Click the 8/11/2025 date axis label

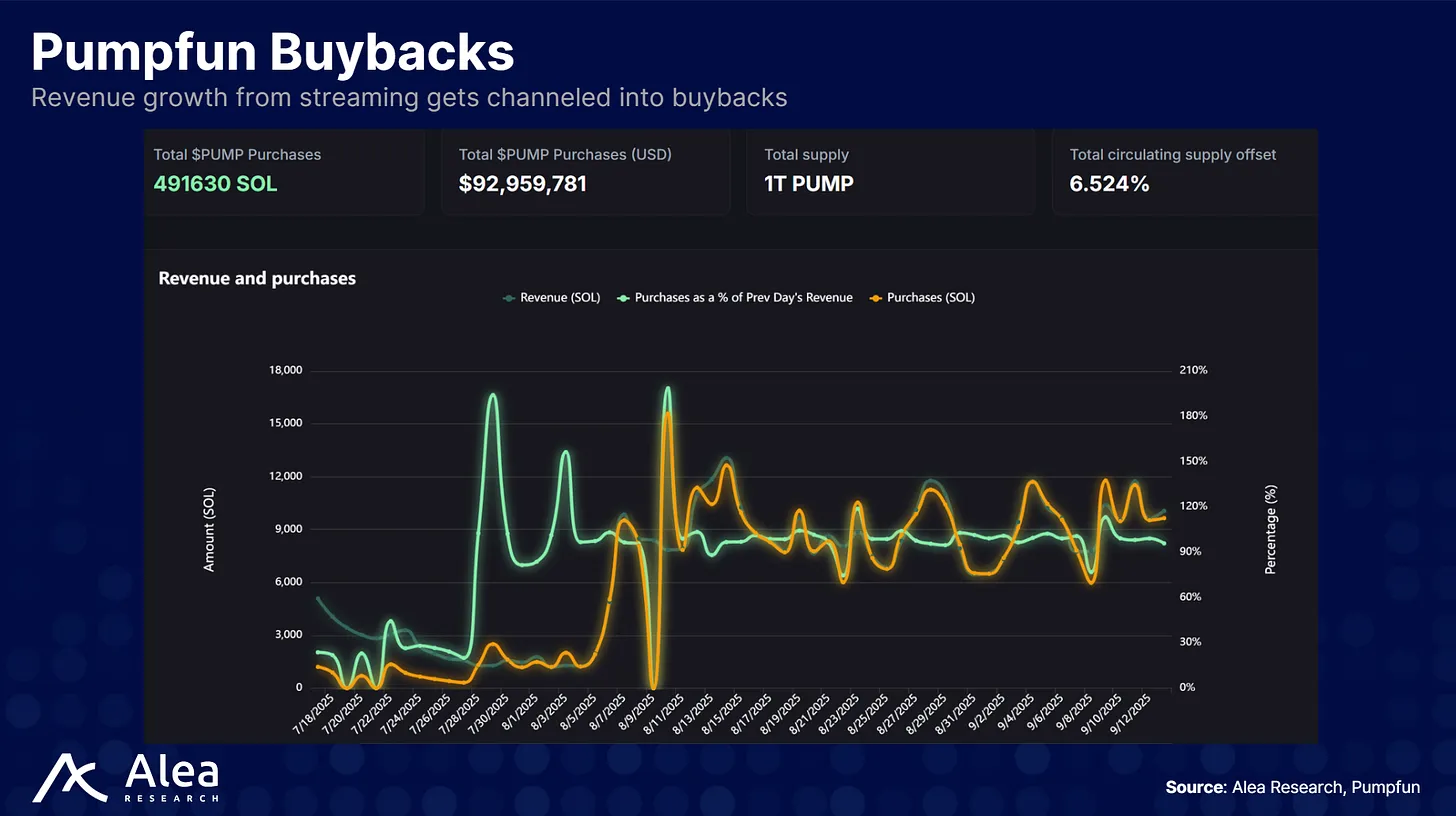coord(664,716)
